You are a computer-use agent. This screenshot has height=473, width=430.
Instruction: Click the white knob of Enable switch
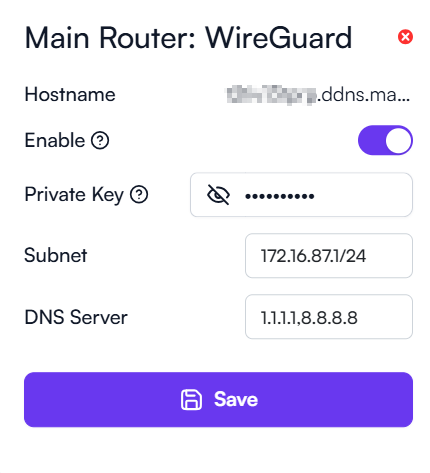(398, 140)
